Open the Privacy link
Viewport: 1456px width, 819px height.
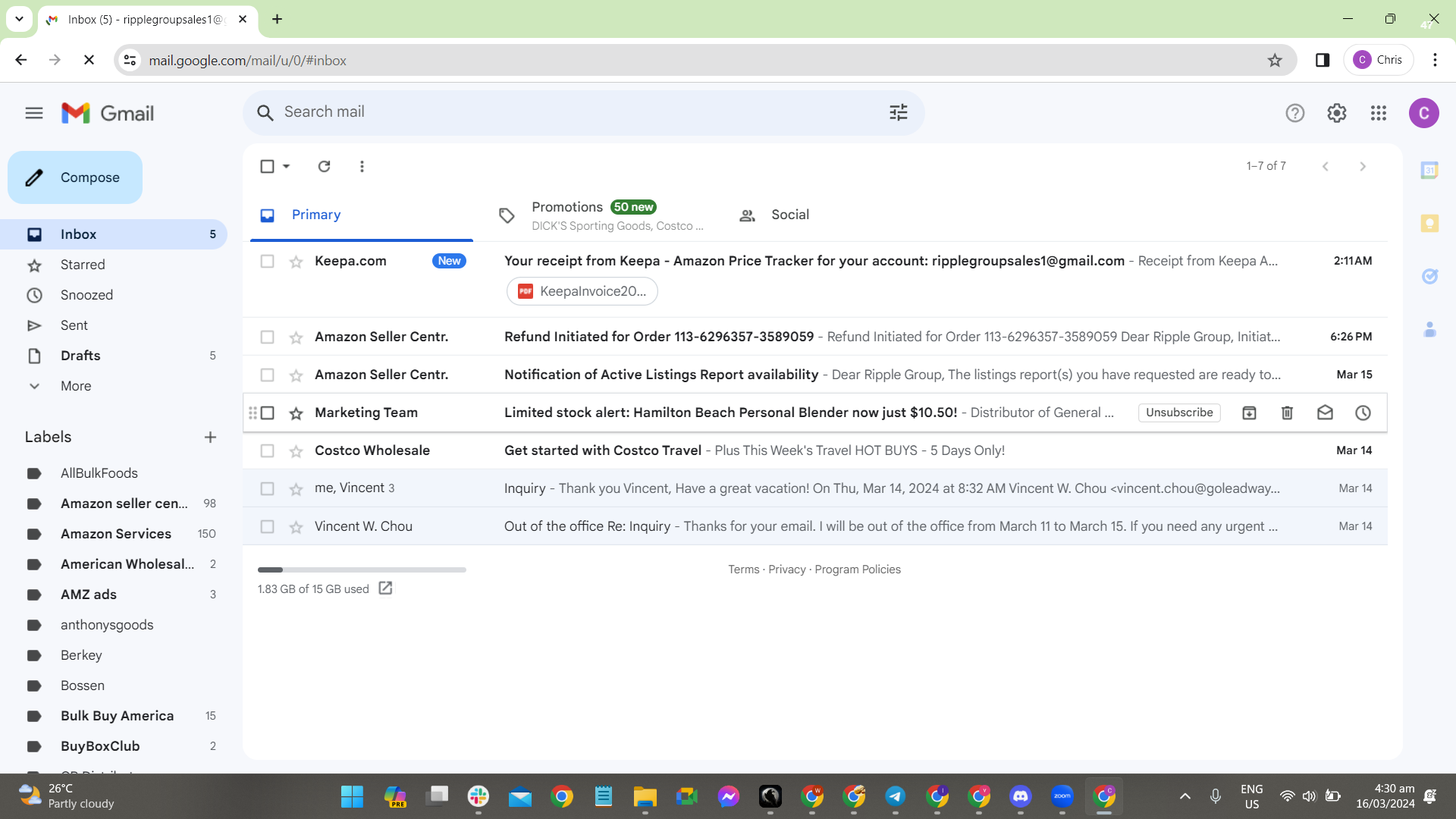[x=787, y=570]
